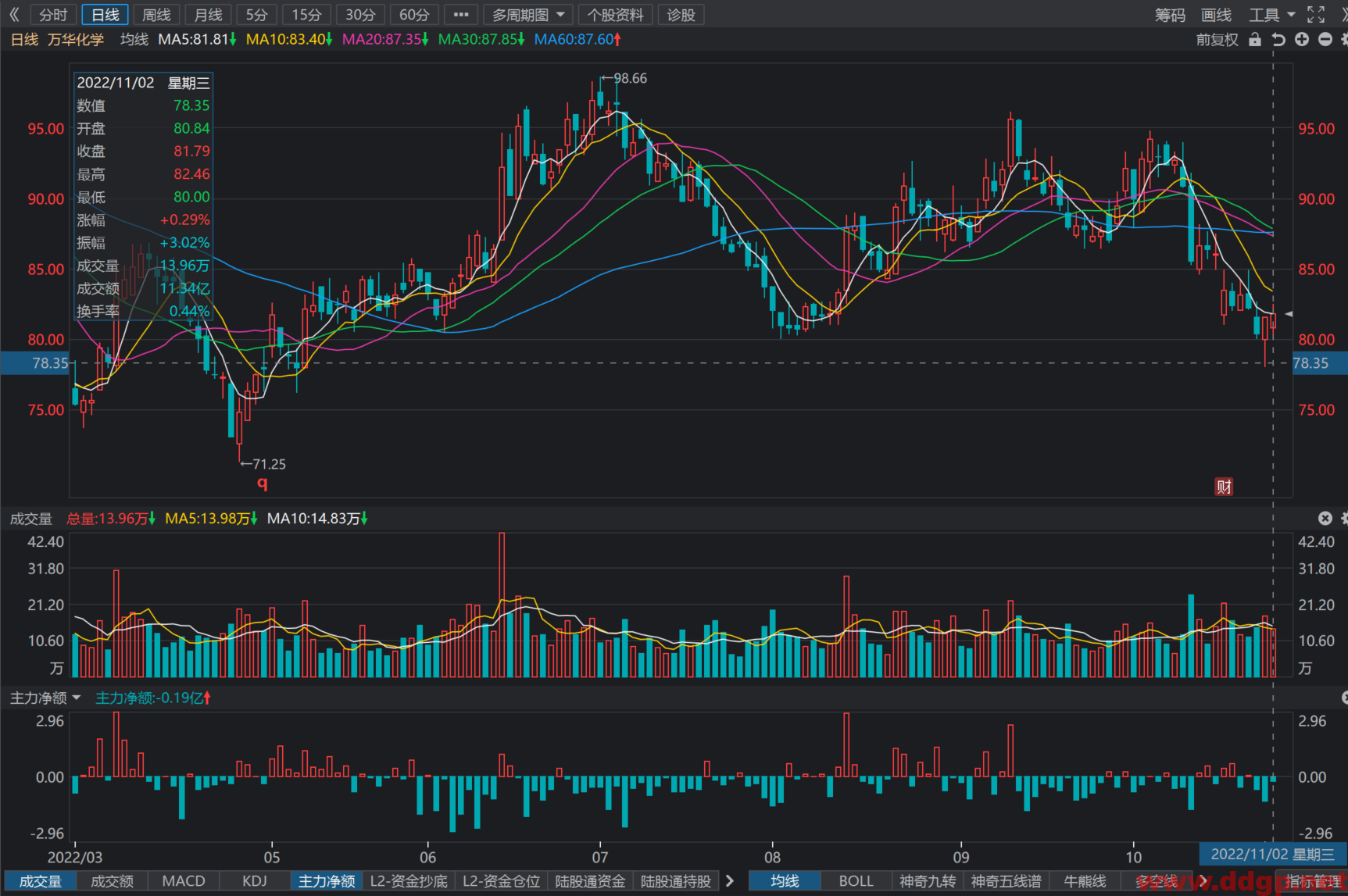Viewport: 1348px width, 896px height.
Task: Select the BOLL overlay tab
Action: [x=856, y=881]
